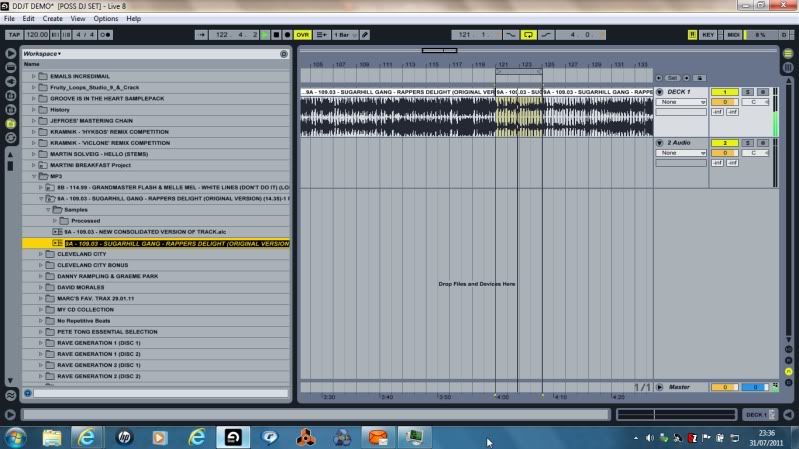This screenshot has height=449, width=799.
Task: Toggle the metronome button
Action: 106,34
